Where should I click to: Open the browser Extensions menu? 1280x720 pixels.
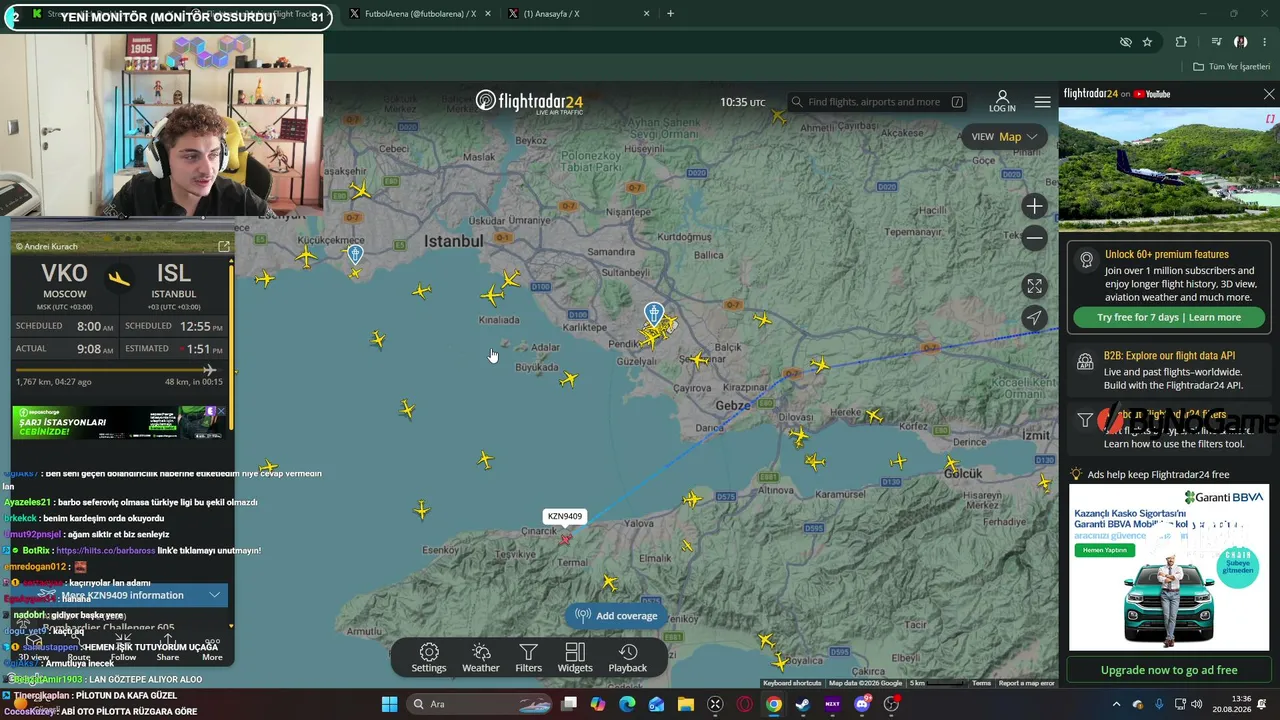click(x=1181, y=42)
